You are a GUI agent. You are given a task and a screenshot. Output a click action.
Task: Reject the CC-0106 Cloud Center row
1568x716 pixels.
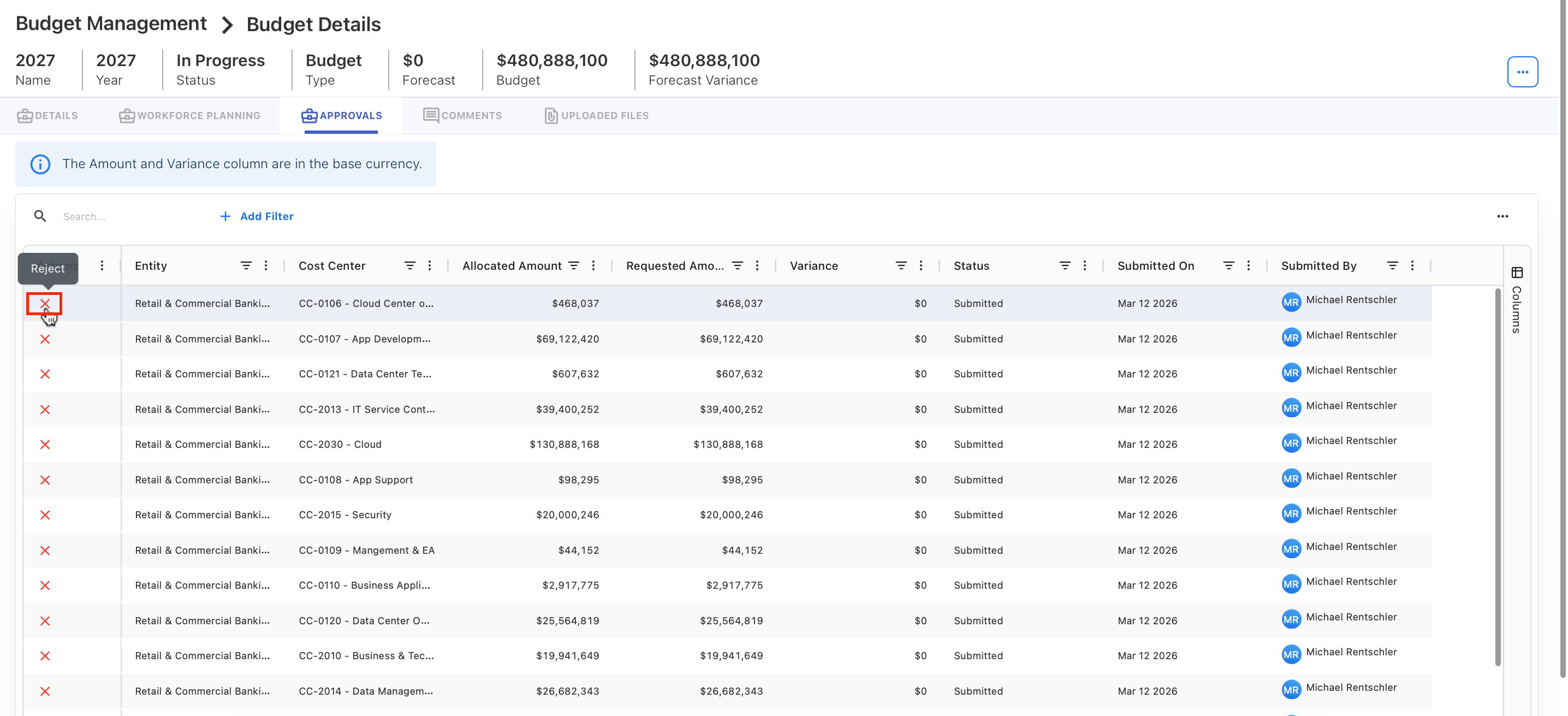tap(44, 303)
